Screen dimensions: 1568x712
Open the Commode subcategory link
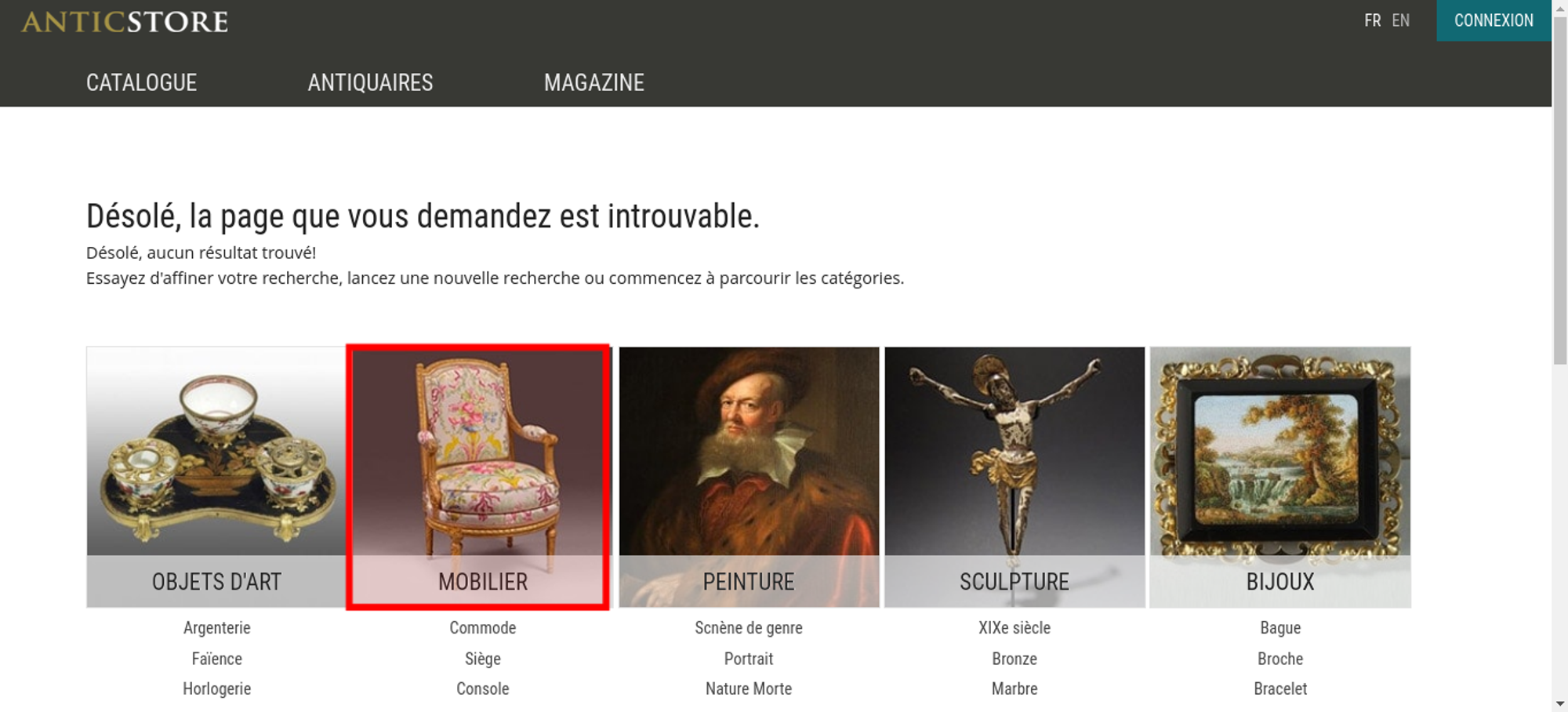coord(483,627)
